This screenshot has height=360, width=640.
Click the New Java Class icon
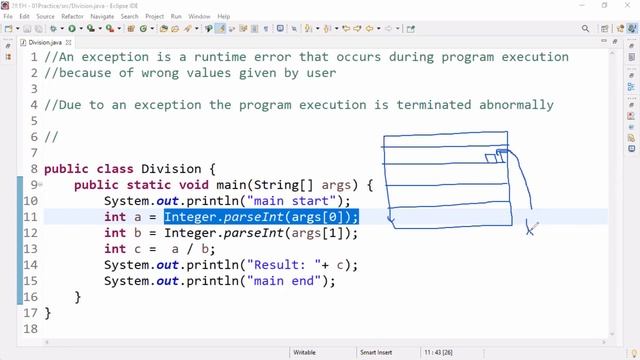(x=143, y=29)
